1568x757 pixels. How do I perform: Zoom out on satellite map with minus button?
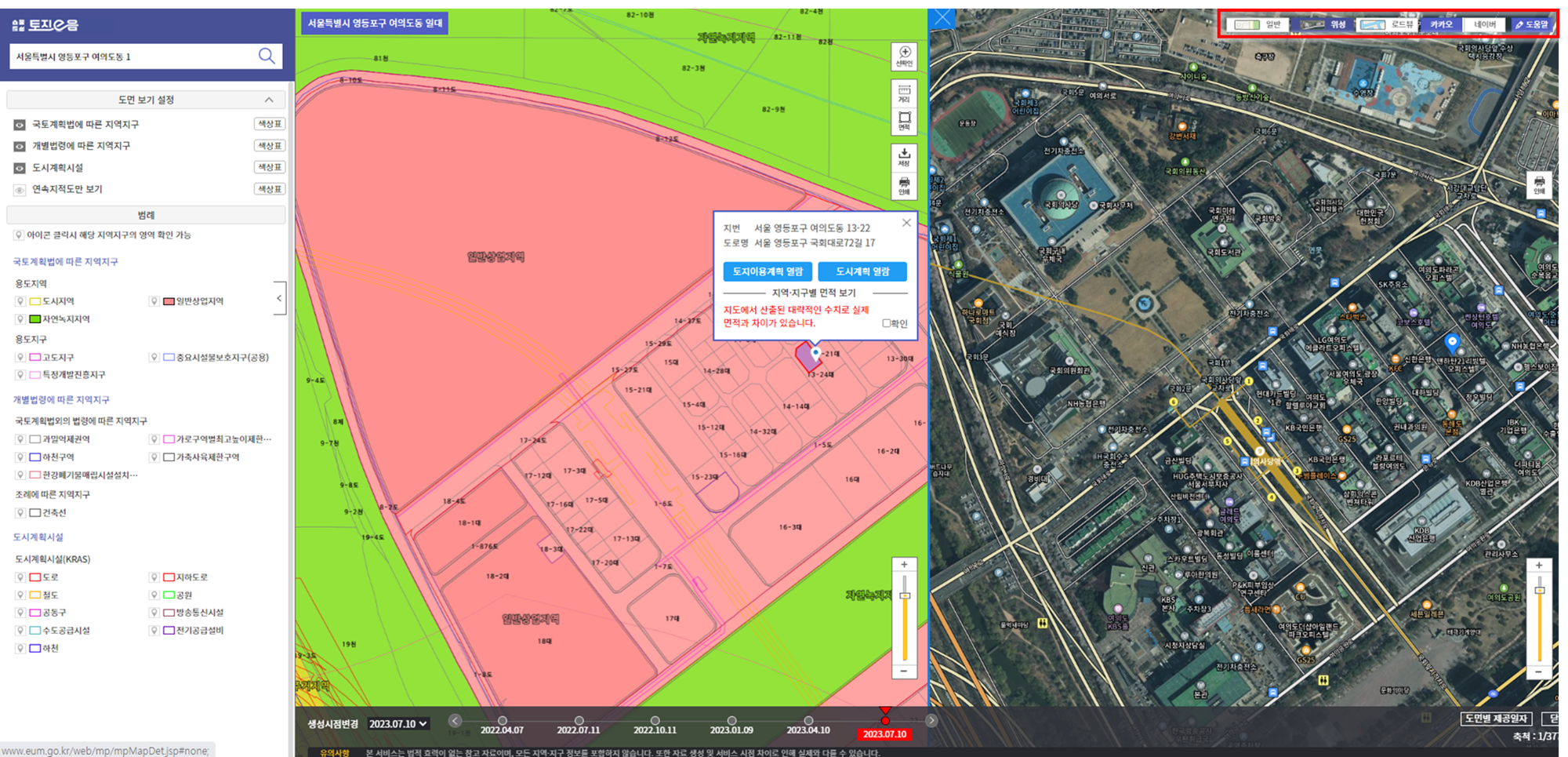click(x=1539, y=672)
